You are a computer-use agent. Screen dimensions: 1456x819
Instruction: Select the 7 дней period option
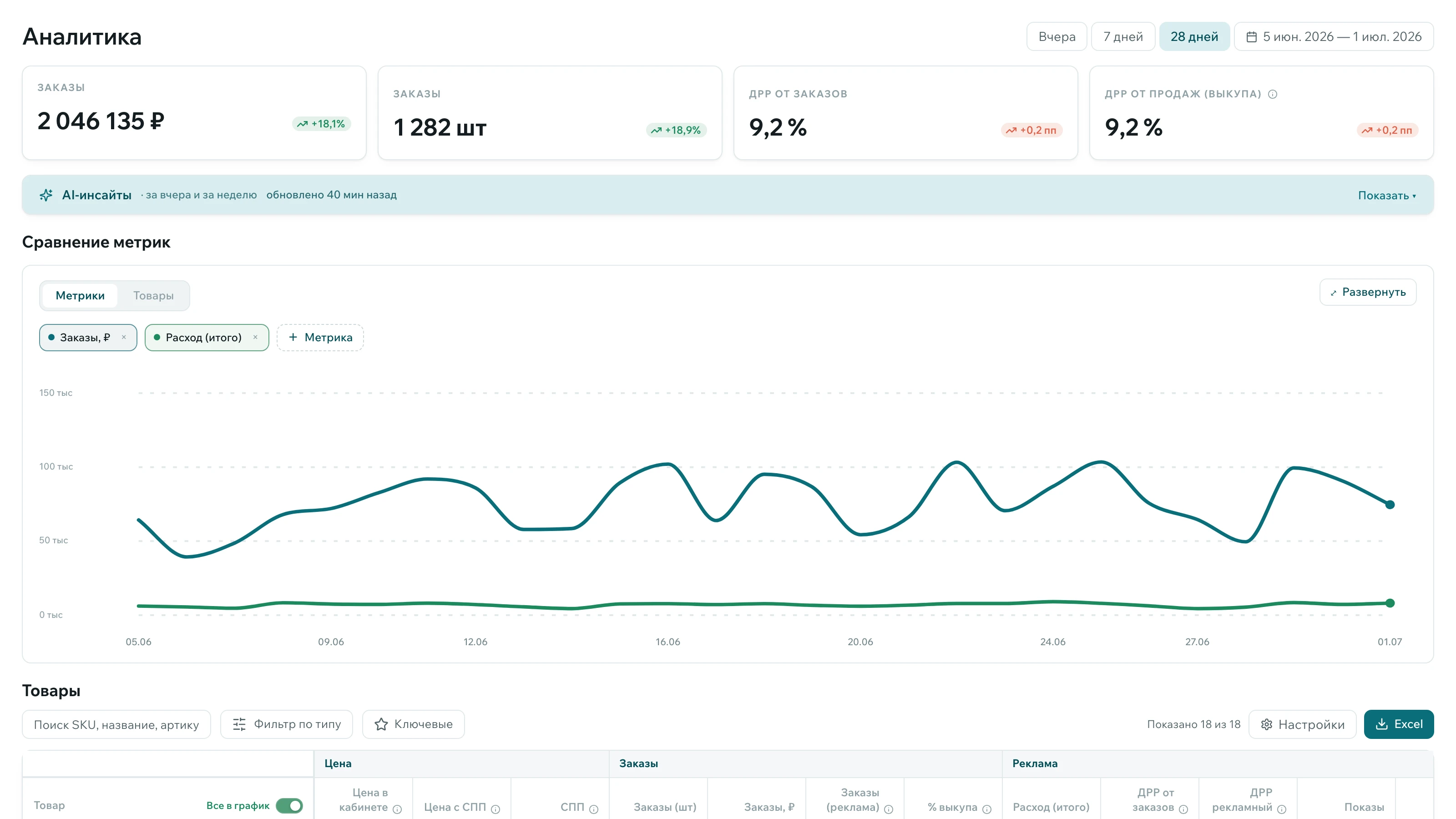point(1122,37)
